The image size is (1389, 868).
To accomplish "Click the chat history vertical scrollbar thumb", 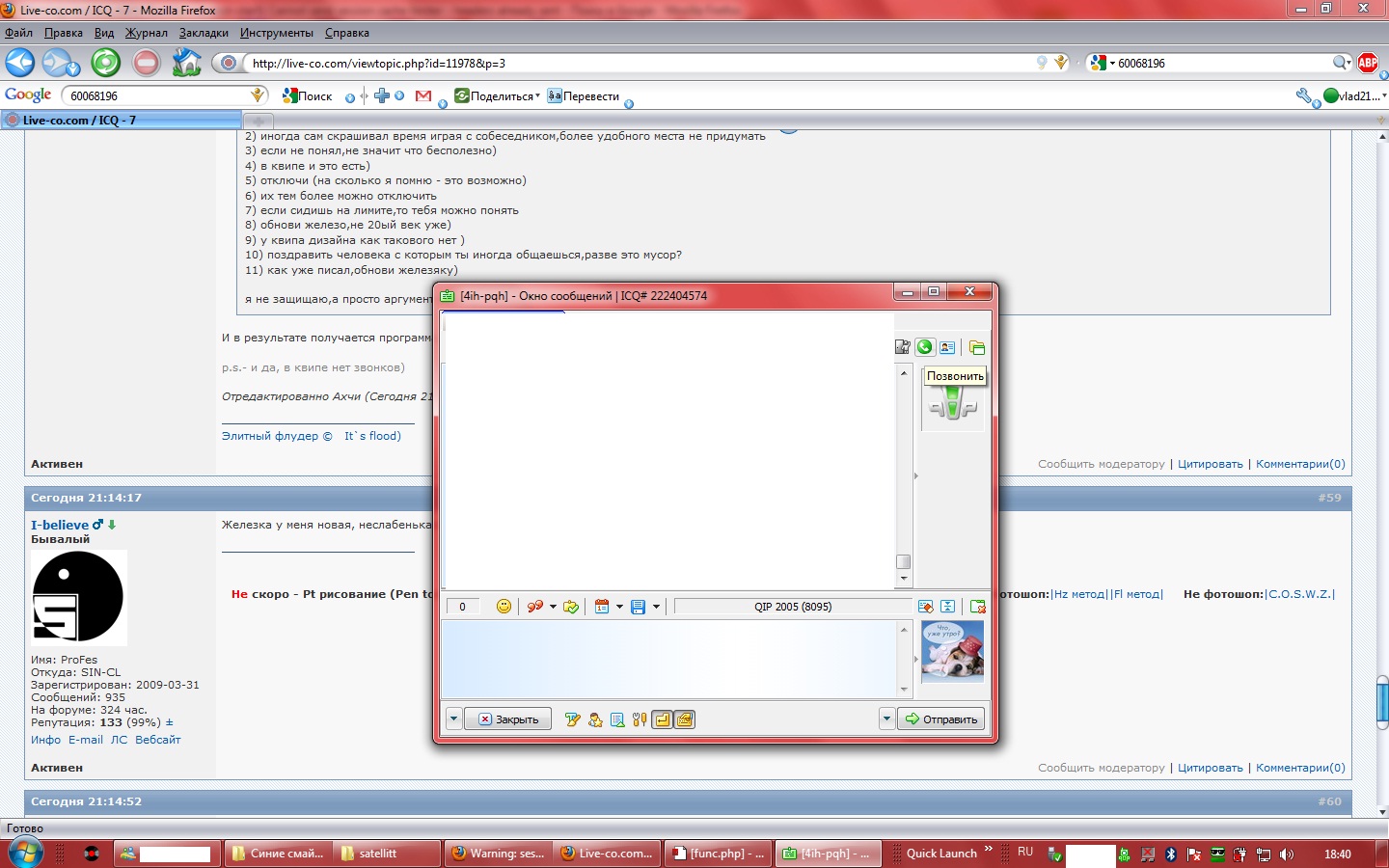I will (x=904, y=561).
